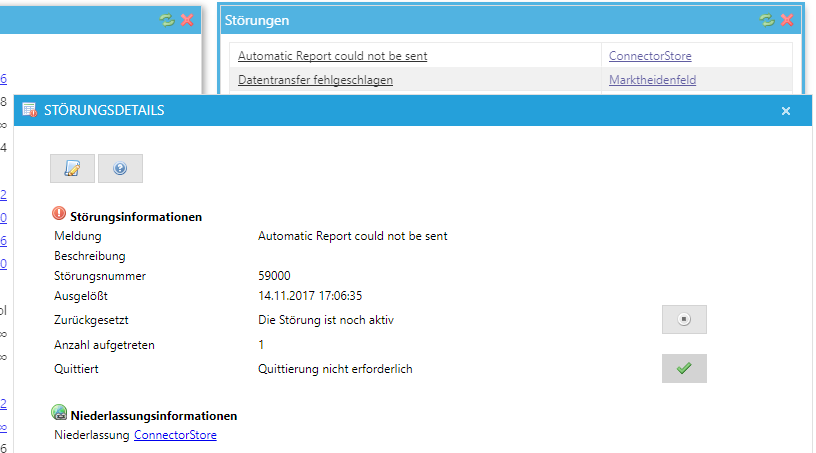Click the Störungsdetails title bar icon
The height and width of the screenshot is (453, 816).
(29, 110)
